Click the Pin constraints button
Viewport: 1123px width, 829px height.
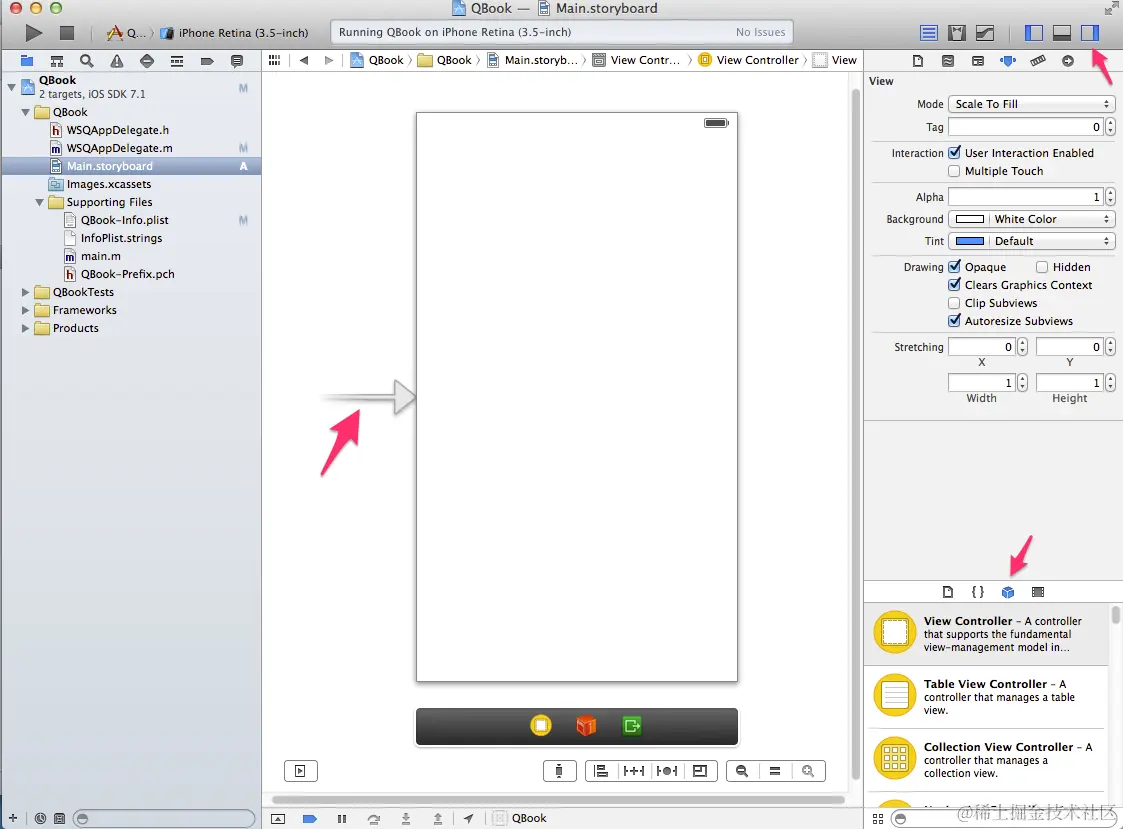[x=634, y=771]
